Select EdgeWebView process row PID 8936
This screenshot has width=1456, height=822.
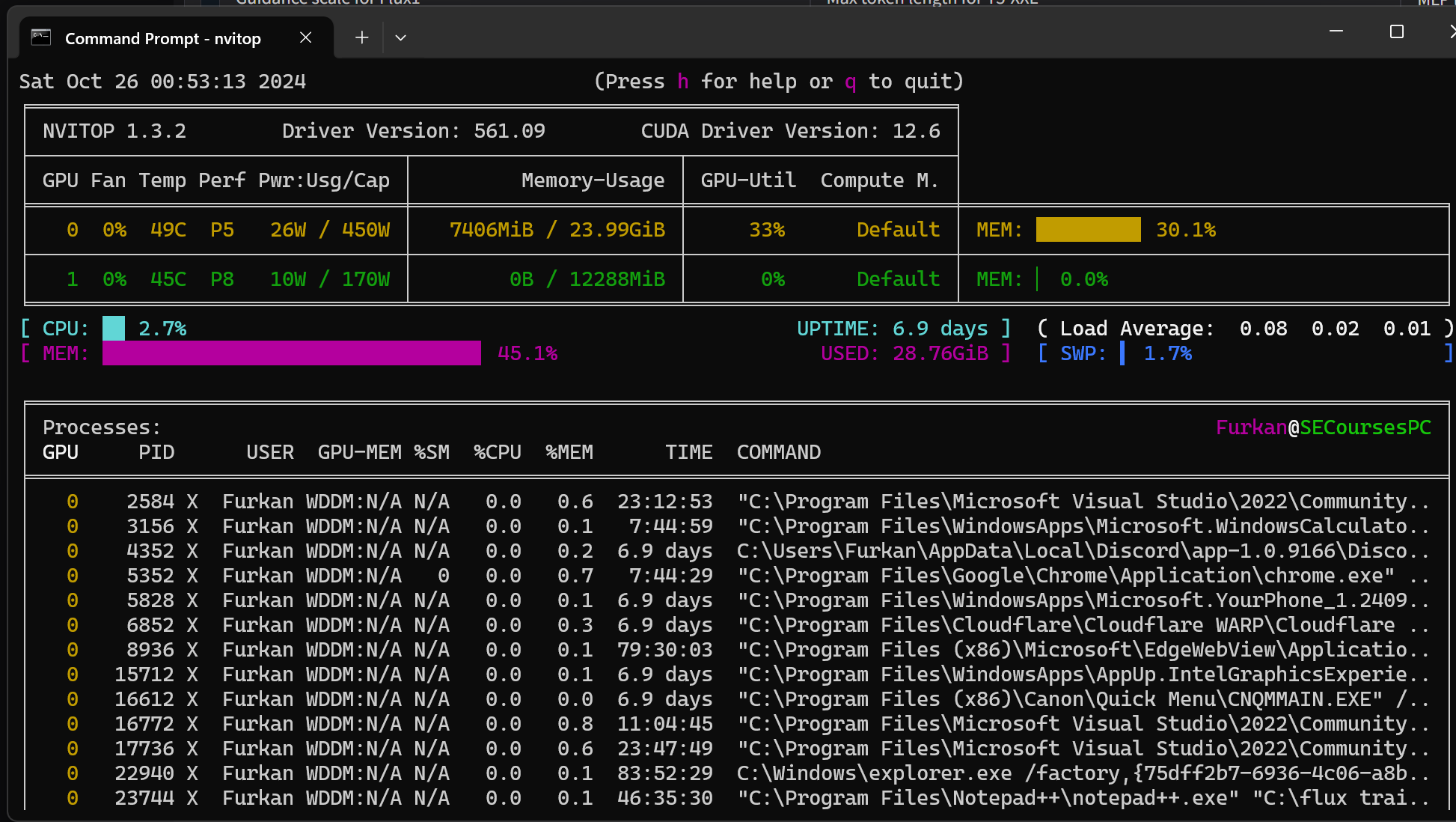click(737, 650)
